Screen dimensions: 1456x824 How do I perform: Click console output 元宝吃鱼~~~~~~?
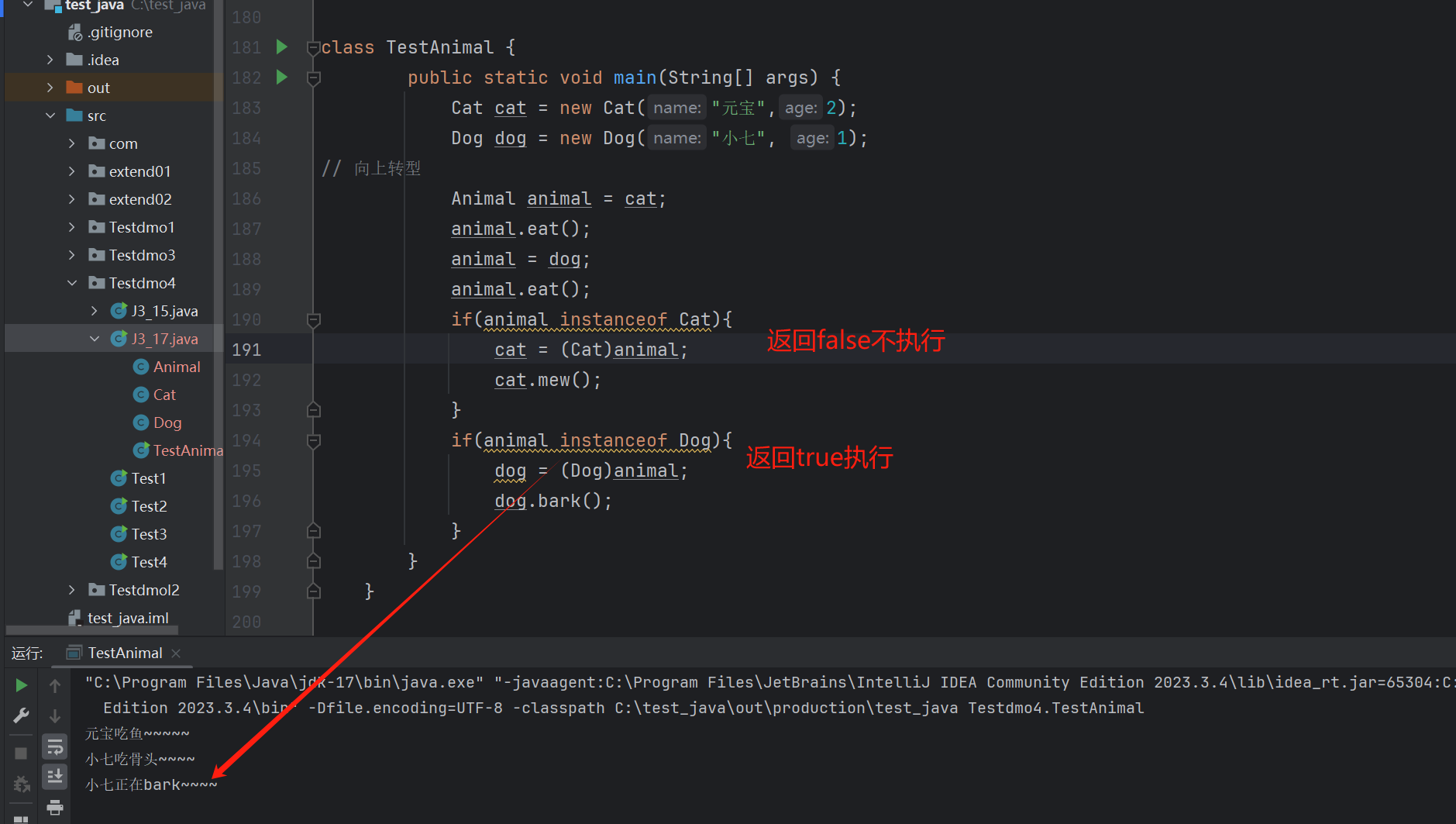[137, 733]
